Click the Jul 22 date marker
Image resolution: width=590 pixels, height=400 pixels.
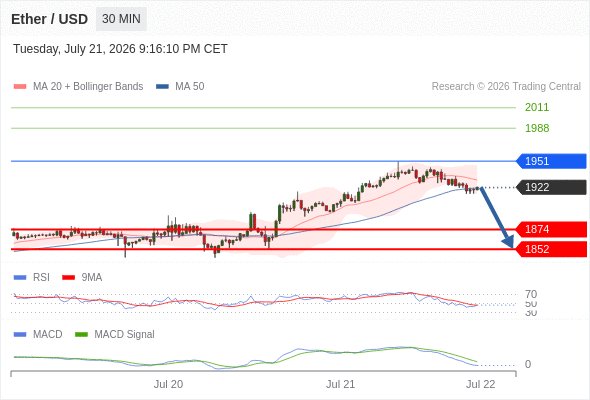pos(481,384)
